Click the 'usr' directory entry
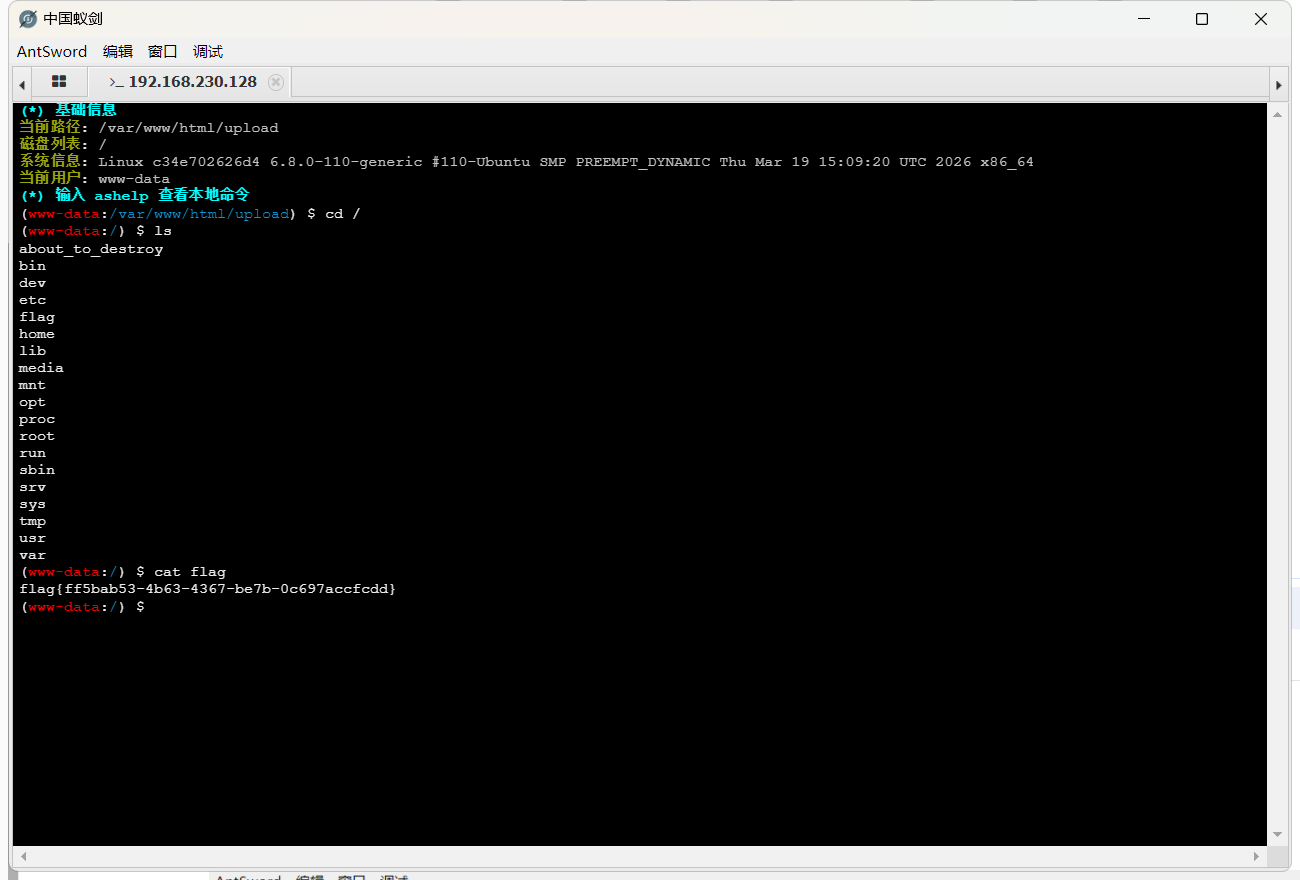Viewport: 1300px width, 880px height. click(32, 538)
